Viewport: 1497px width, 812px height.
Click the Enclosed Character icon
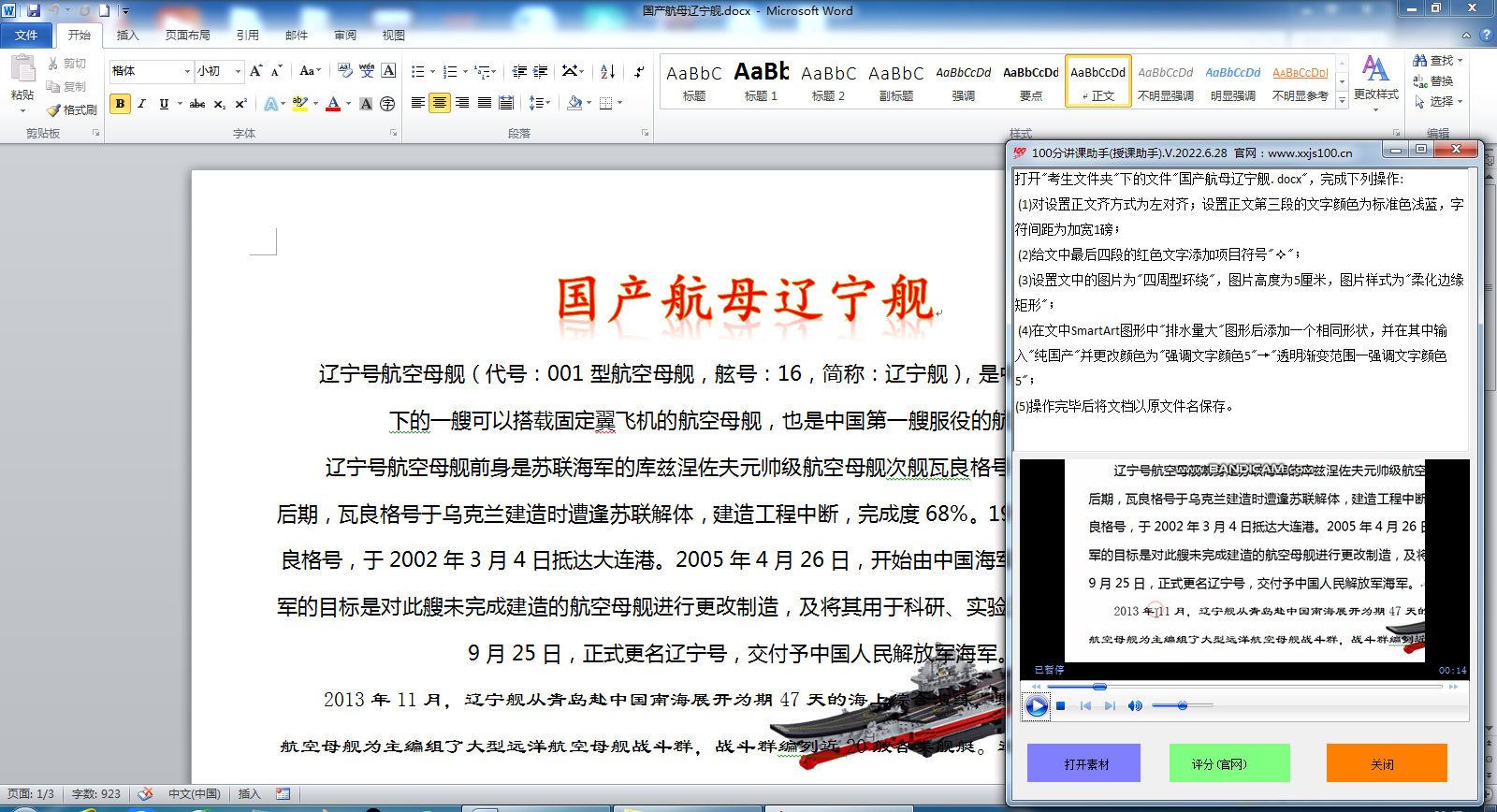click(387, 104)
